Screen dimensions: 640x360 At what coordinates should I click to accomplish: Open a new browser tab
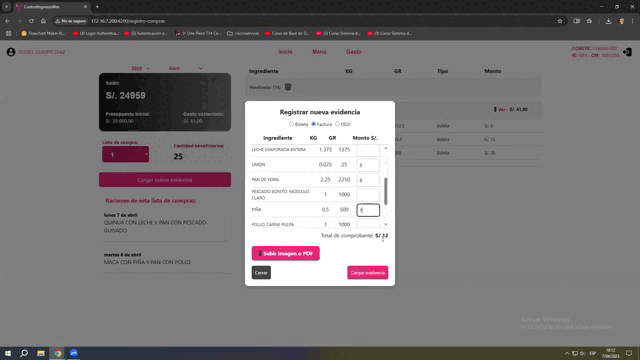[x=97, y=7]
